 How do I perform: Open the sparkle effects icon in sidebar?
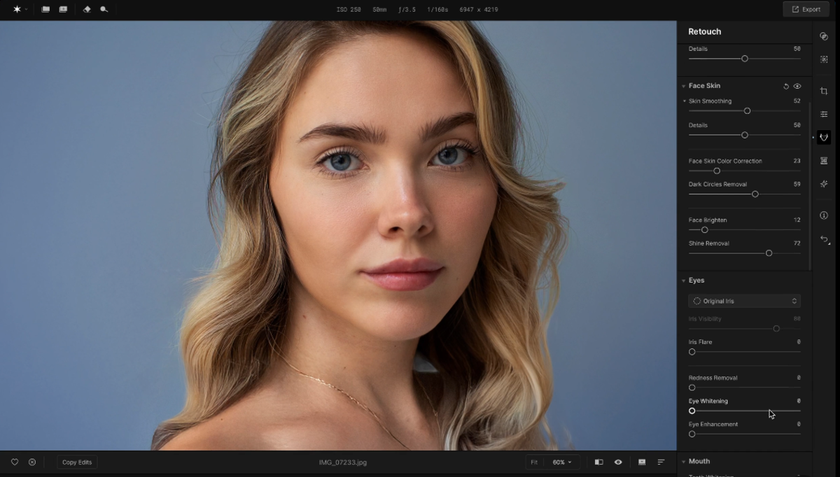click(x=824, y=184)
